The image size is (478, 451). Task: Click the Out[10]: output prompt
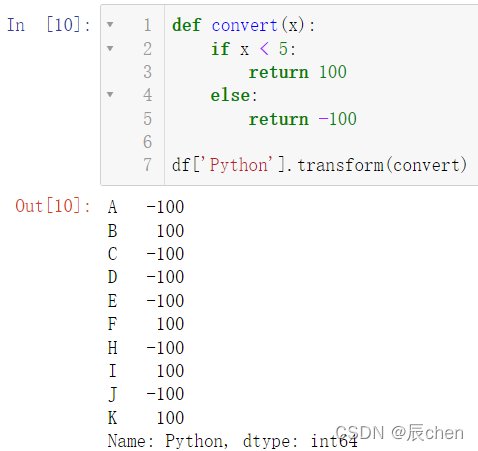click(x=53, y=206)
